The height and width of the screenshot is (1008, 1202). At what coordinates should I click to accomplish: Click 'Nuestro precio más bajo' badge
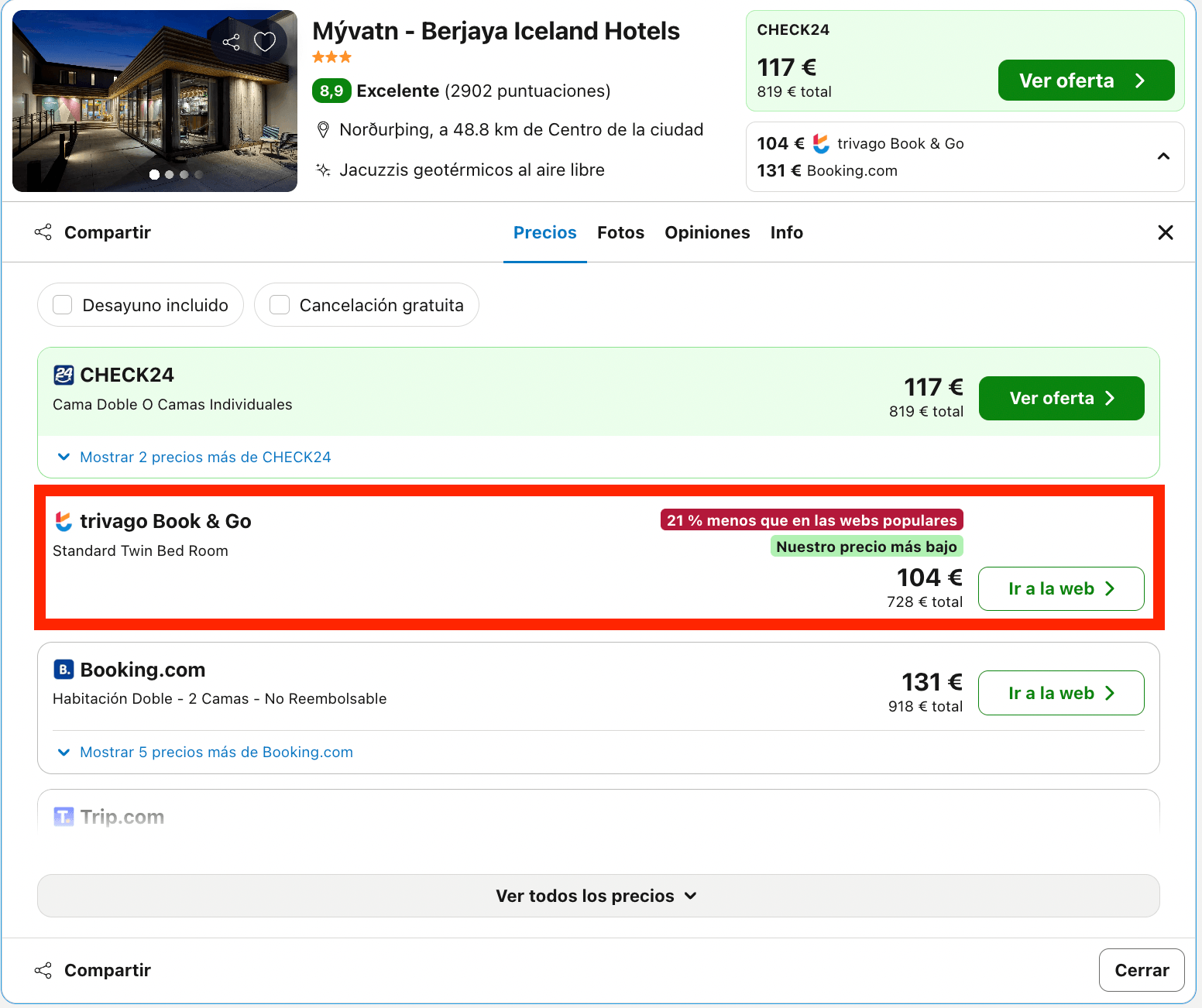pos(867,546)
